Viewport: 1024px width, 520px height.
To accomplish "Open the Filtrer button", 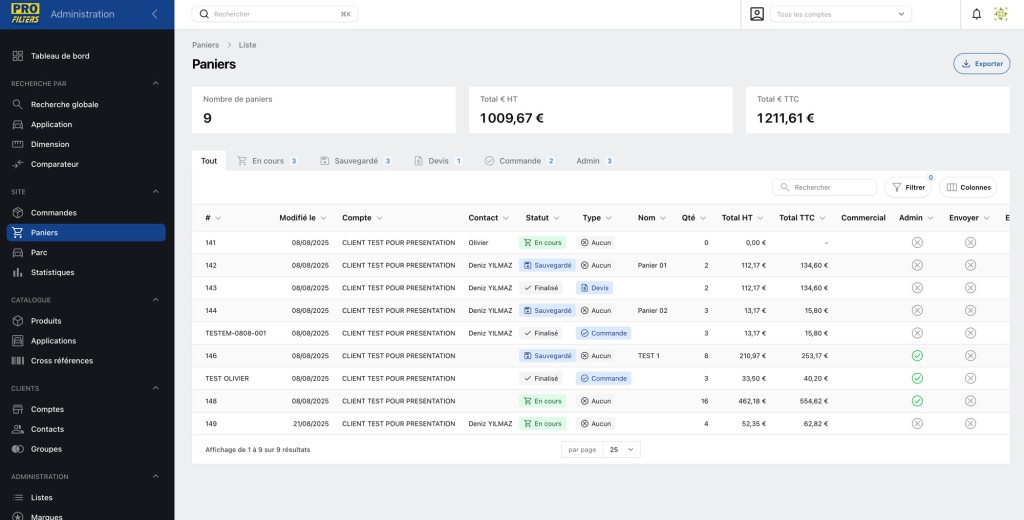I will coord(908,187).
